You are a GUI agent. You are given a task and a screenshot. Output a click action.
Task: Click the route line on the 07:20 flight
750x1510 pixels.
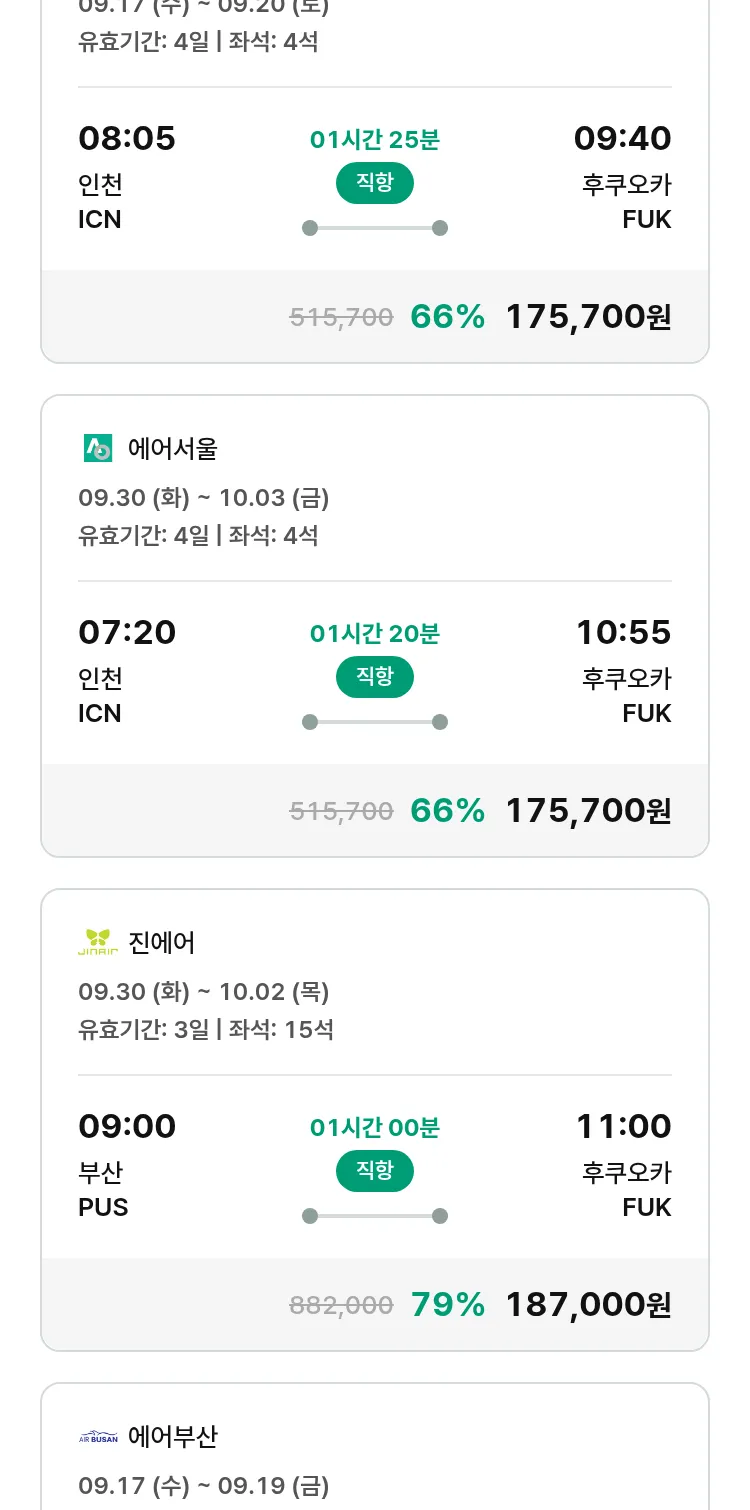click(375, 722)
